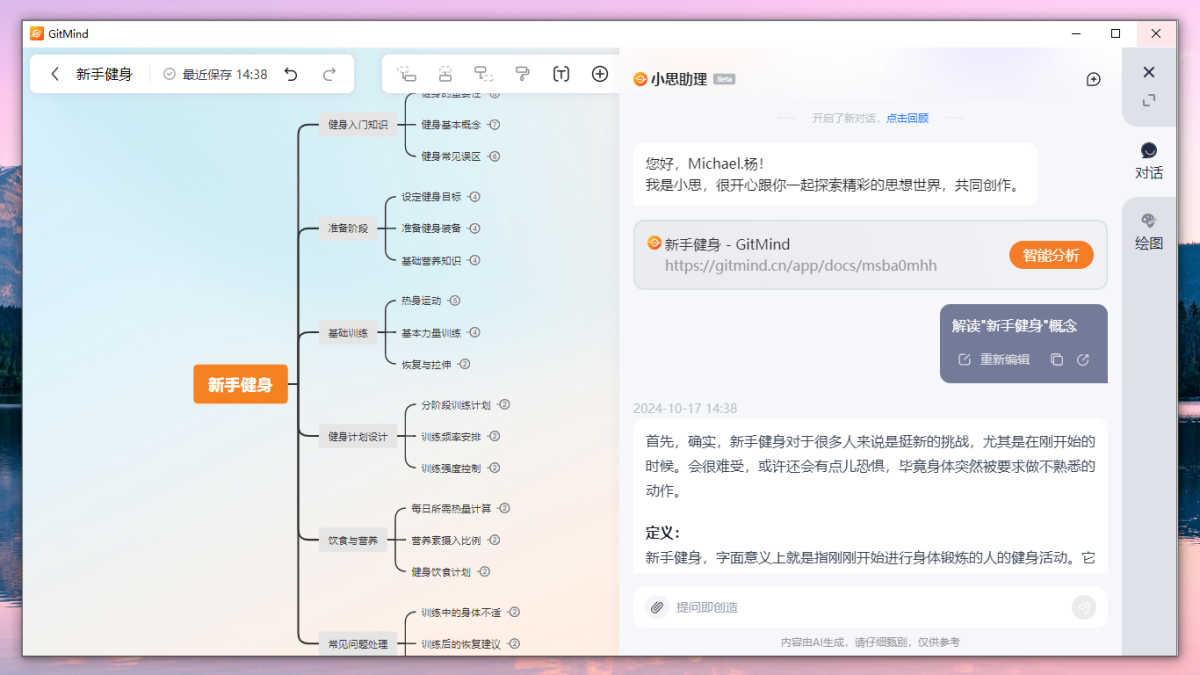
Task: Select the 健身入门知识 node
Action: (x=358, y=125)
